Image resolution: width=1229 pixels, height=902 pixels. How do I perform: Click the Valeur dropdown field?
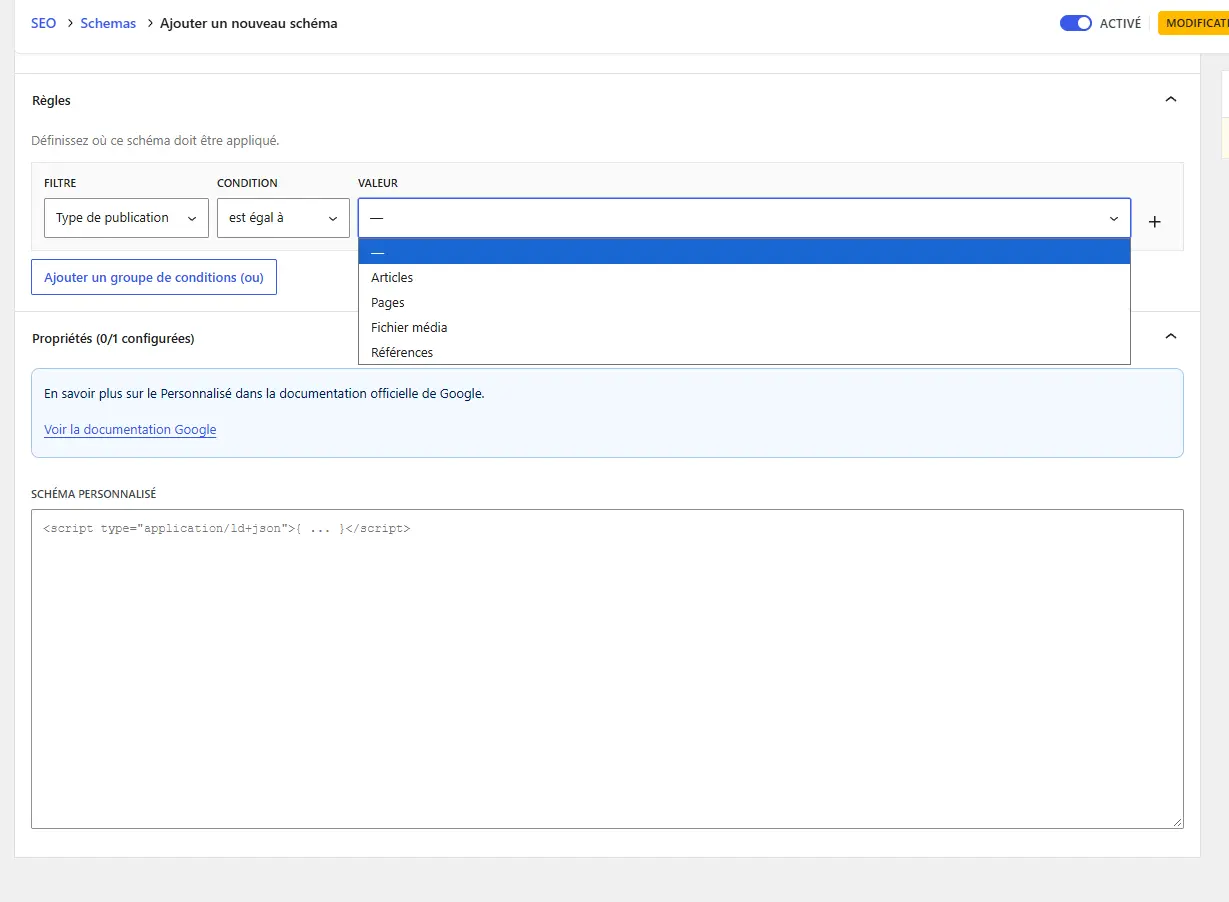pyautogui.click(x=744, y=218)
